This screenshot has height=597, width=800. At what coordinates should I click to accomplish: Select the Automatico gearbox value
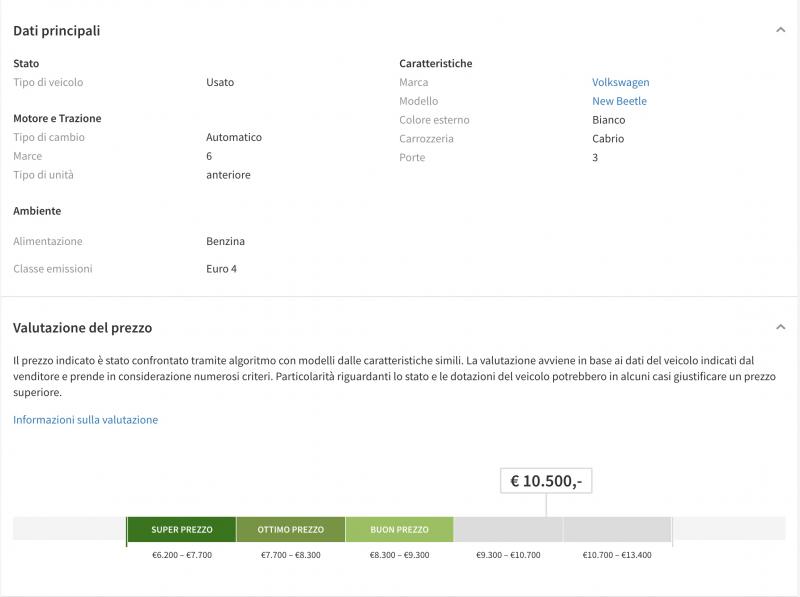[234, 137]
